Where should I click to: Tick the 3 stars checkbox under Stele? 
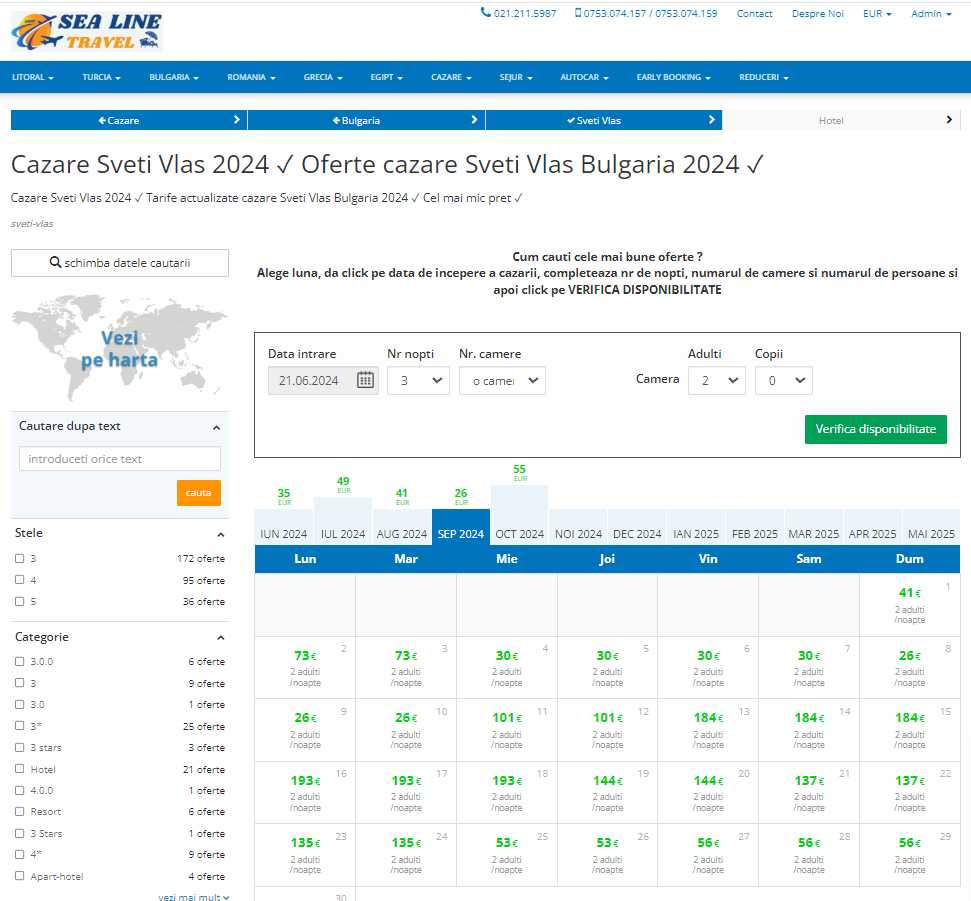pyautogui.click(x=20, y=559)
